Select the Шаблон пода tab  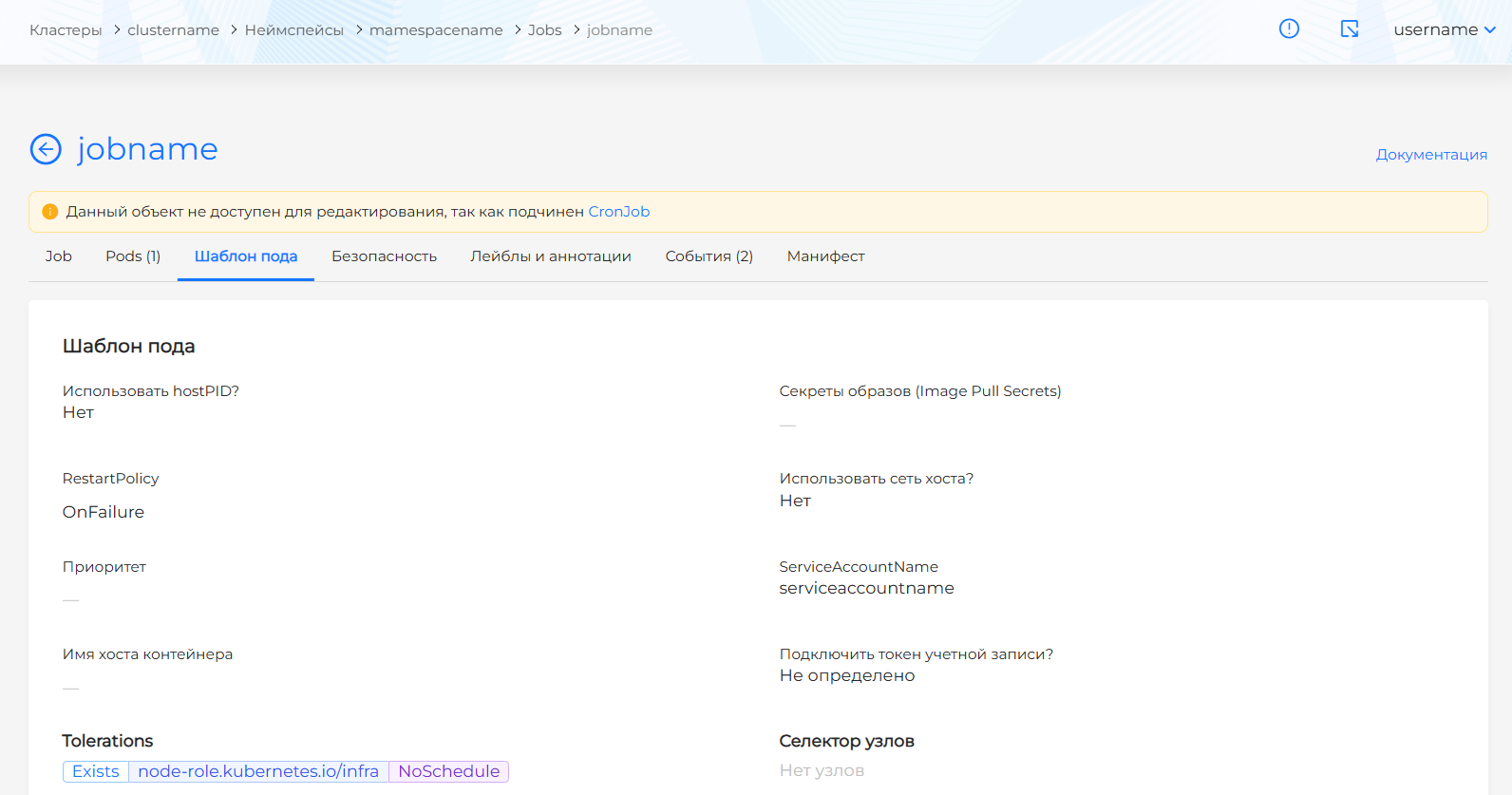[246, 256]
